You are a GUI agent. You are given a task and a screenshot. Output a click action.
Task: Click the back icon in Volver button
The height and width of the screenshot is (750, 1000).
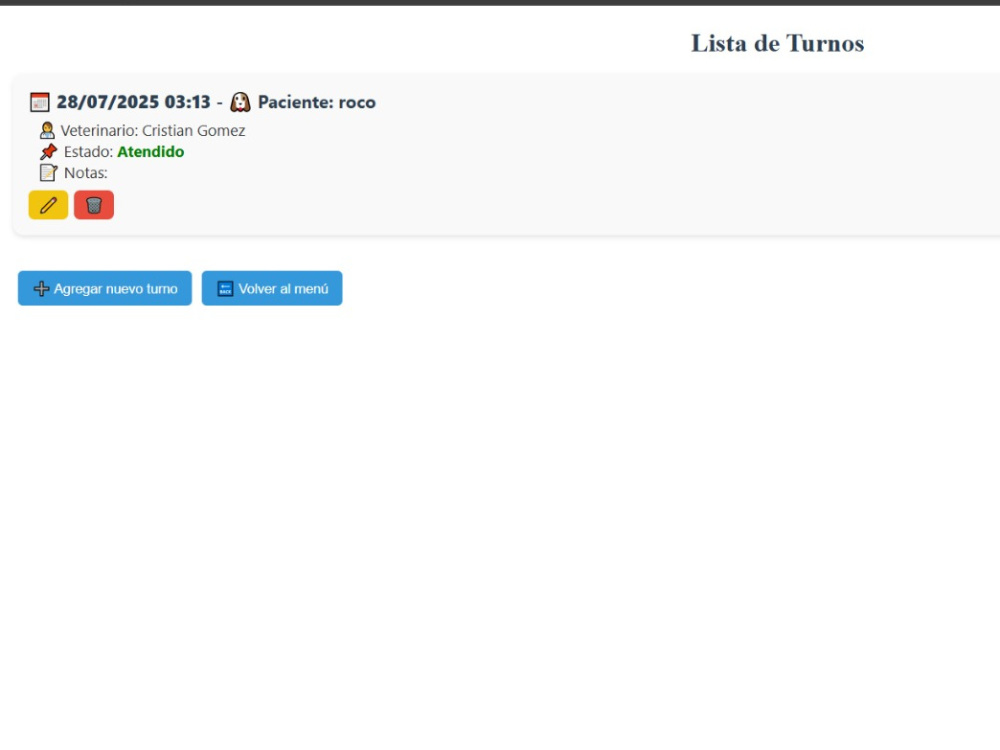[225, 289]
